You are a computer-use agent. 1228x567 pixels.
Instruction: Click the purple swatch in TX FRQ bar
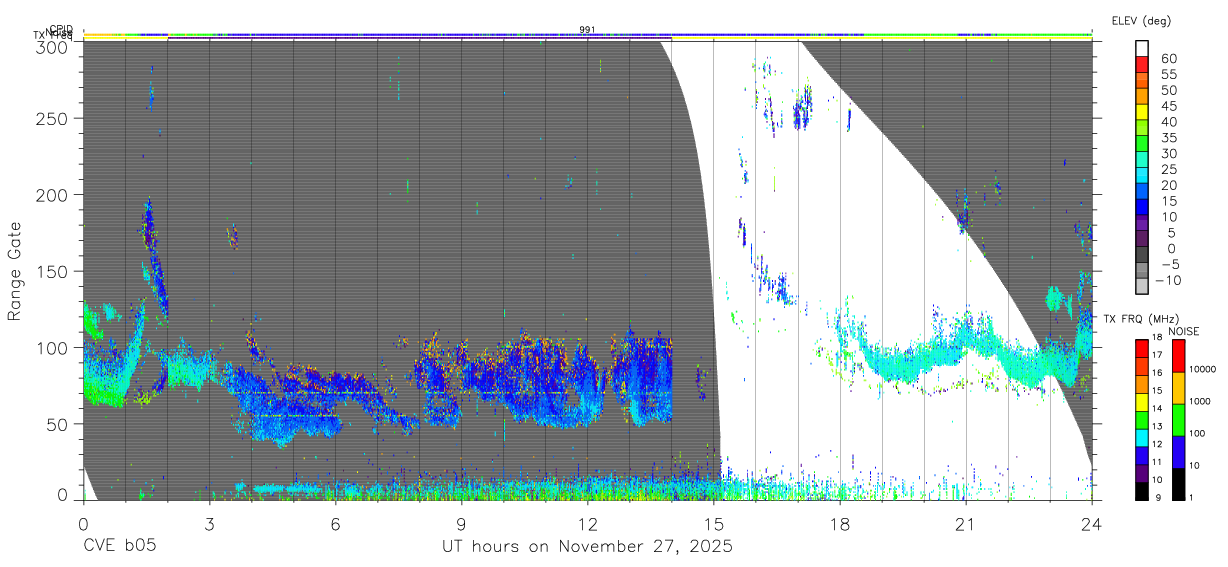(x=1142, y=473)
